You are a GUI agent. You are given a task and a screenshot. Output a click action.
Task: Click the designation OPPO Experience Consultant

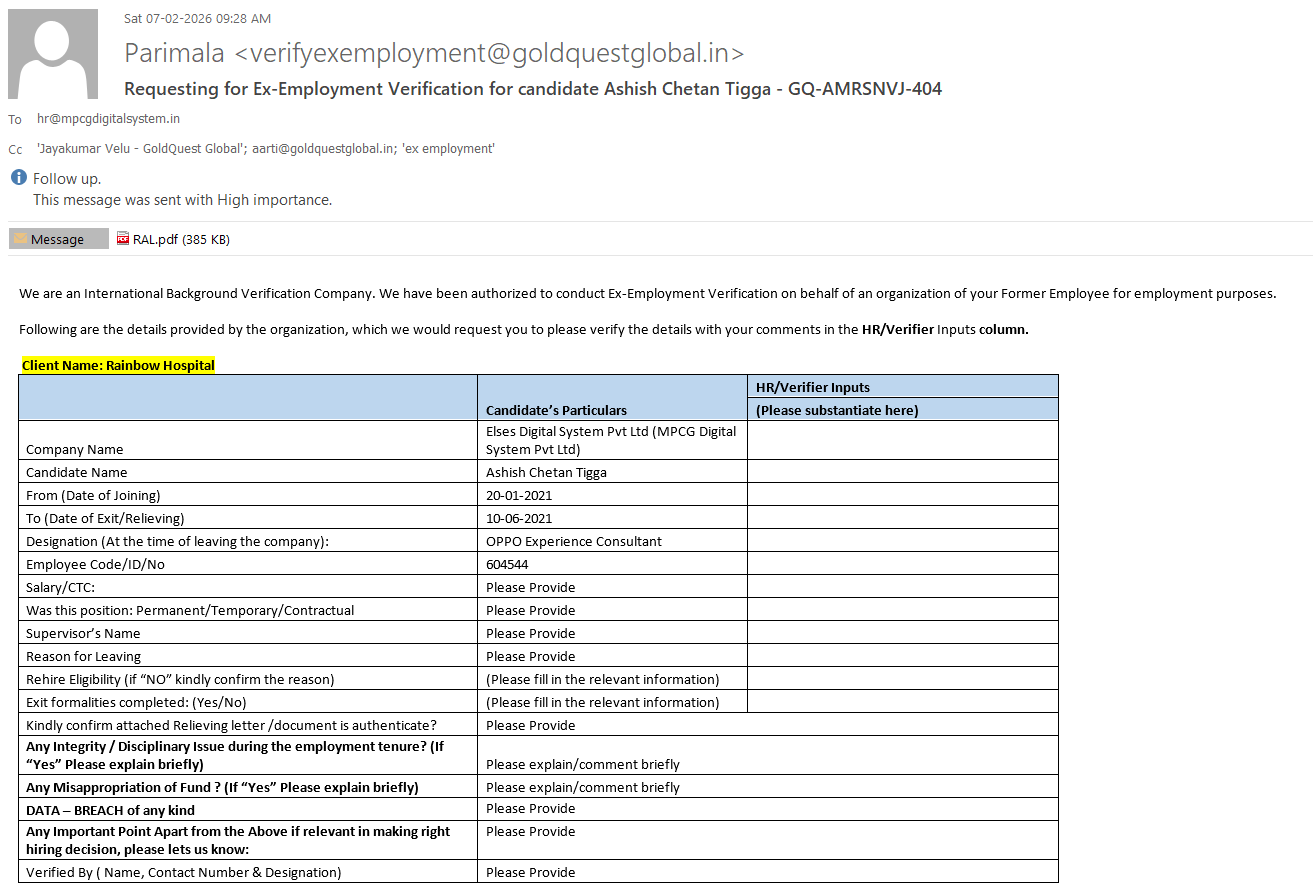click(574, 541)
